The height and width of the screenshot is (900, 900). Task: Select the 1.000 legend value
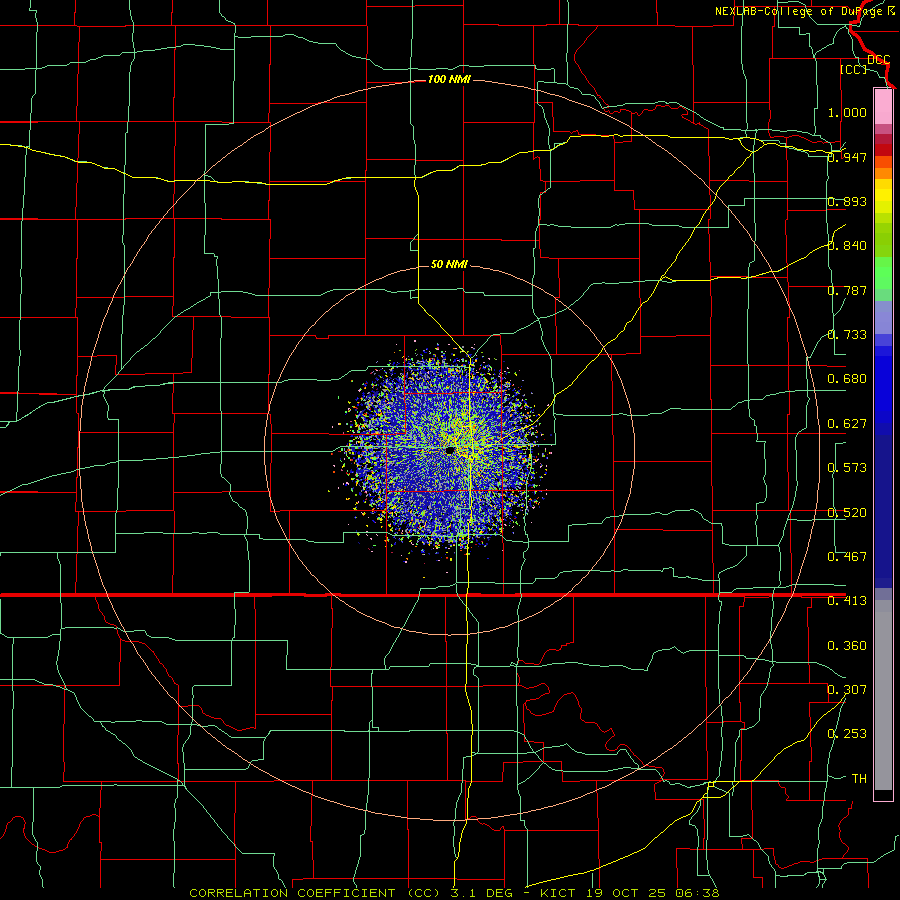coord(847,112)
